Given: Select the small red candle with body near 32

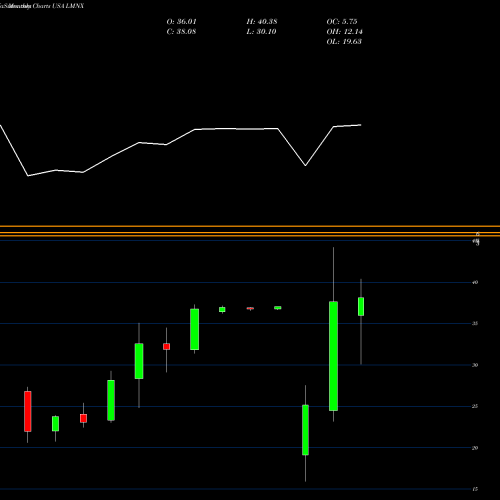Looking at the screenshot, I should pyautogui.click(x=167, y=347).
